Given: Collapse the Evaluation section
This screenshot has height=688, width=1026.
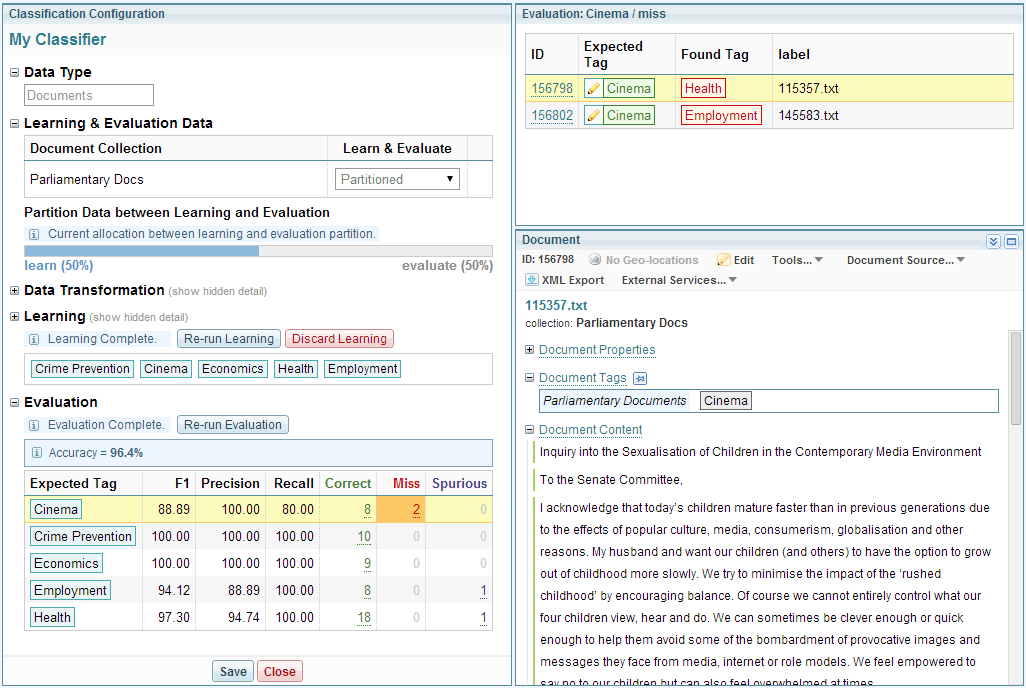Looking at the screenshot, I should click(15, 403).
